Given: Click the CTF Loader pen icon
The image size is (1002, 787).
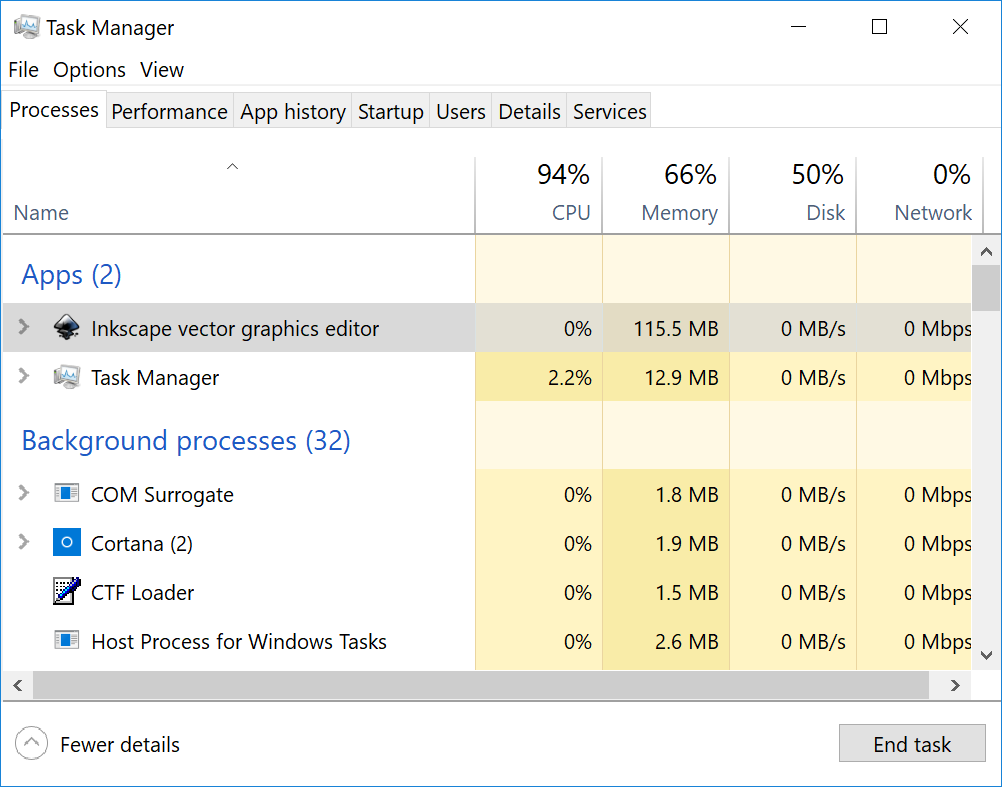Looking at the screenshot, I should point(66,592).
